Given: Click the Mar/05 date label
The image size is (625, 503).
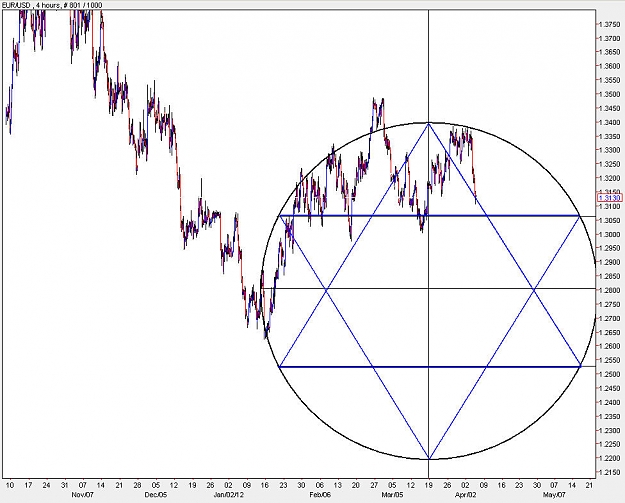Looking at the screenshot, I should pos(392,495).
